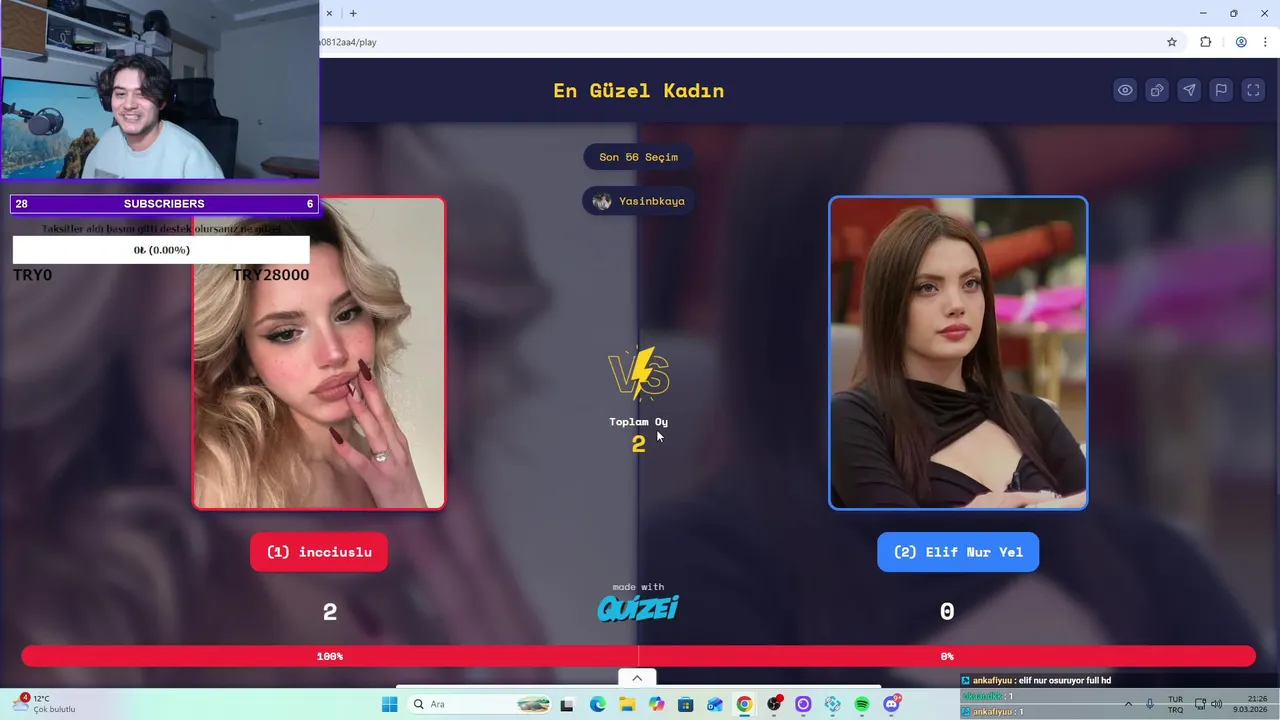Image resolution: width=1280 pixels, height=720 pixels.
Task: Click the taskbar Ara search box
Action: pyautogui.click(x=480, y=704)
